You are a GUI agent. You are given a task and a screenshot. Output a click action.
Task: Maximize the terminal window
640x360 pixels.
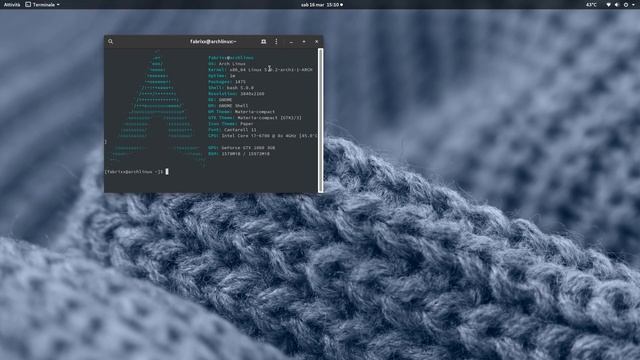(304, 42)
